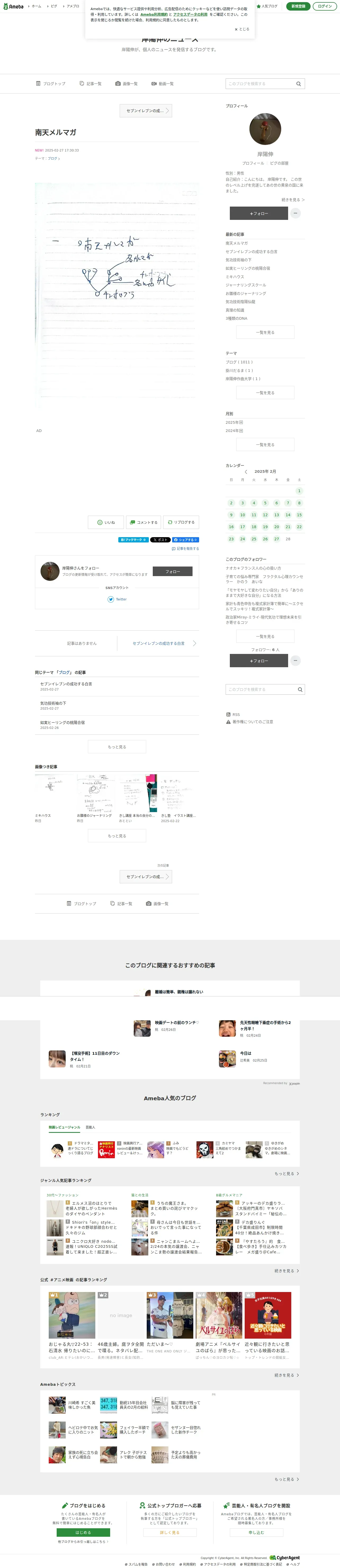Open recommended article 映画デートの前のランチ
The width and height of the screenshot is (340, 1568).
point(177,1022)
